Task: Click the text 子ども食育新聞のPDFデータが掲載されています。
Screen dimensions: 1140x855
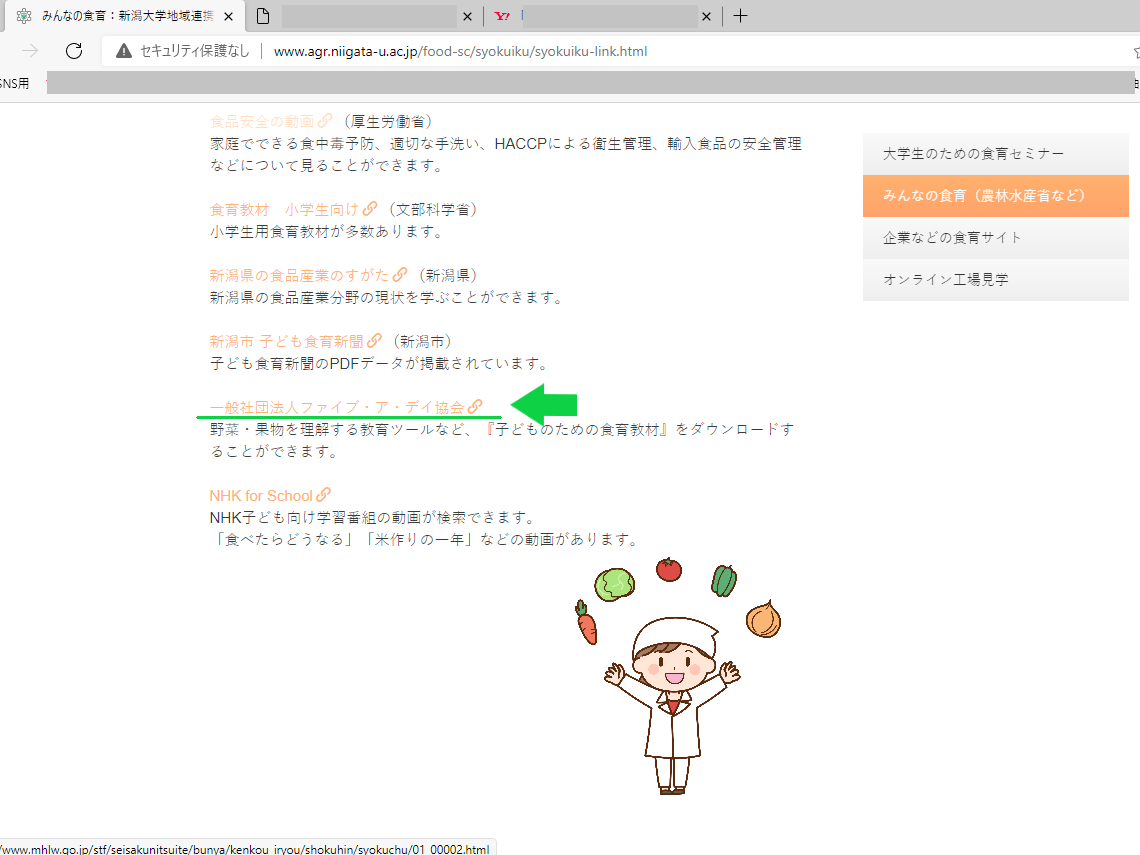Action: (x=379, y=364)
